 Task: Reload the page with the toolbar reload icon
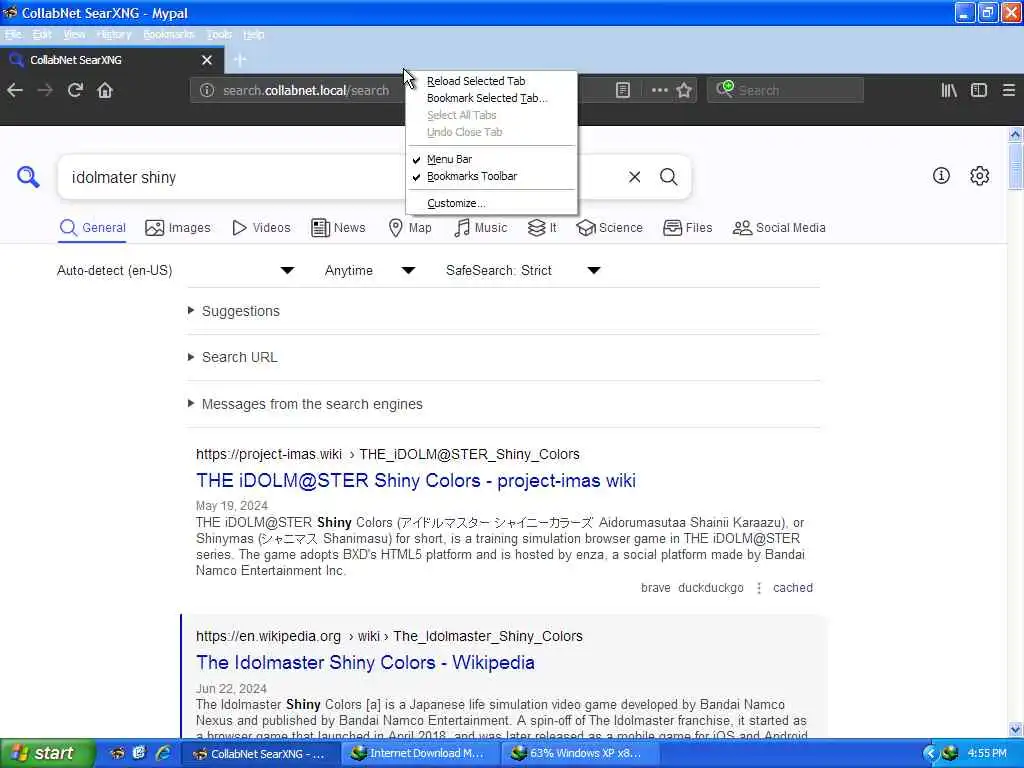tap(75, 90)
